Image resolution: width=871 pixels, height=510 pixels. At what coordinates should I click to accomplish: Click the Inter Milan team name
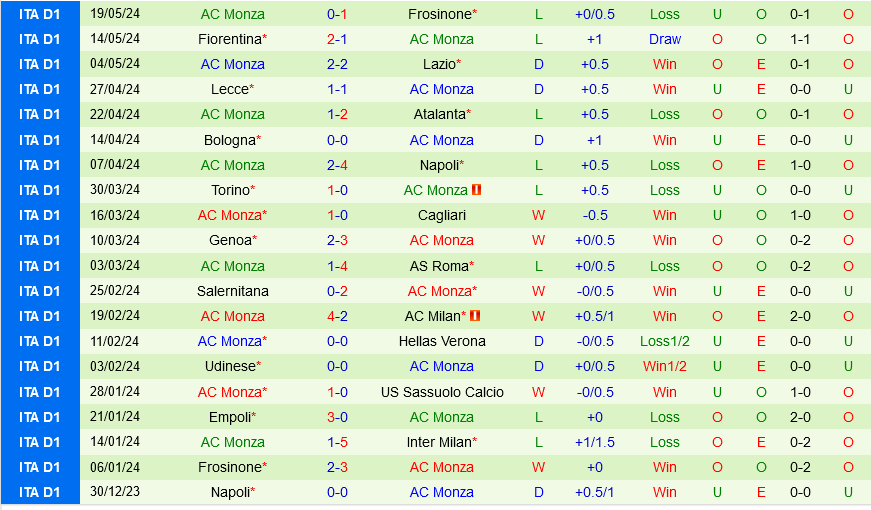(439, 442)
